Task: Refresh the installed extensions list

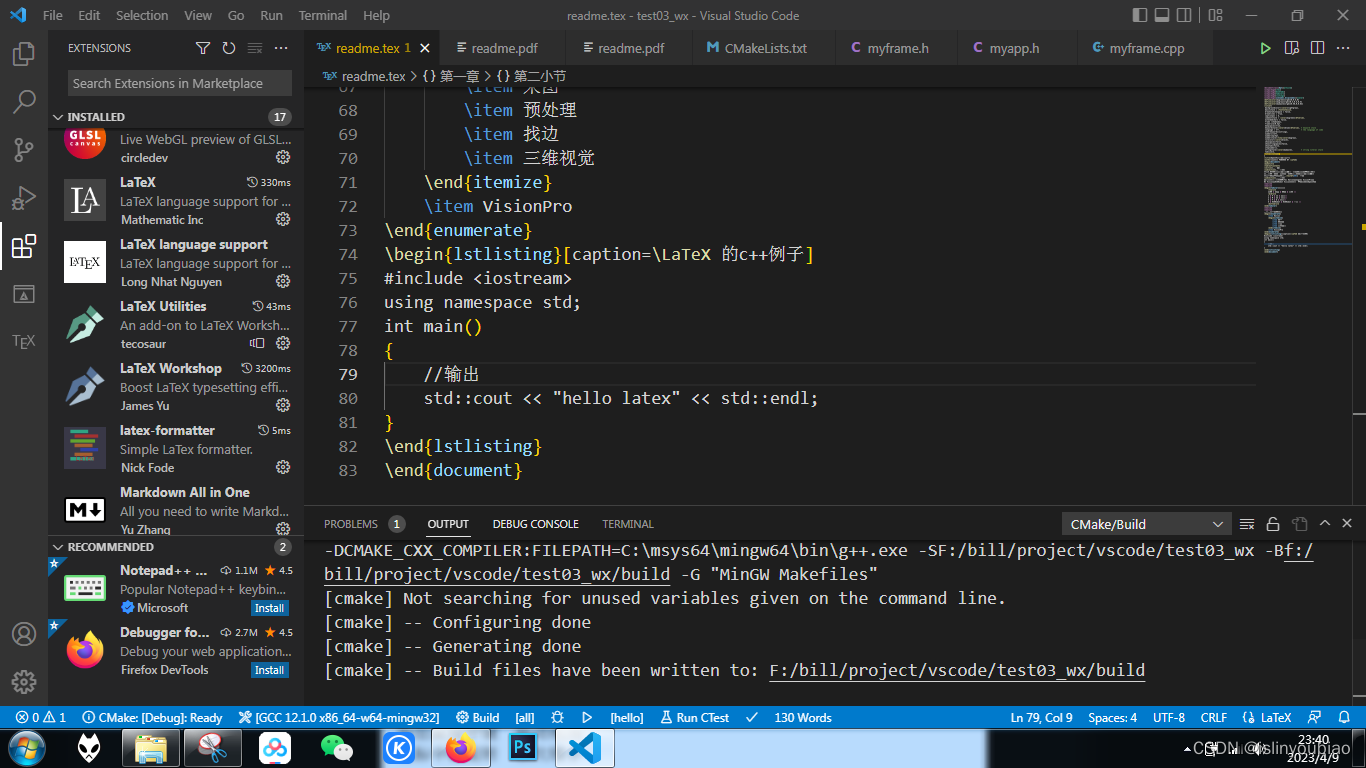Action: point(229,47)
